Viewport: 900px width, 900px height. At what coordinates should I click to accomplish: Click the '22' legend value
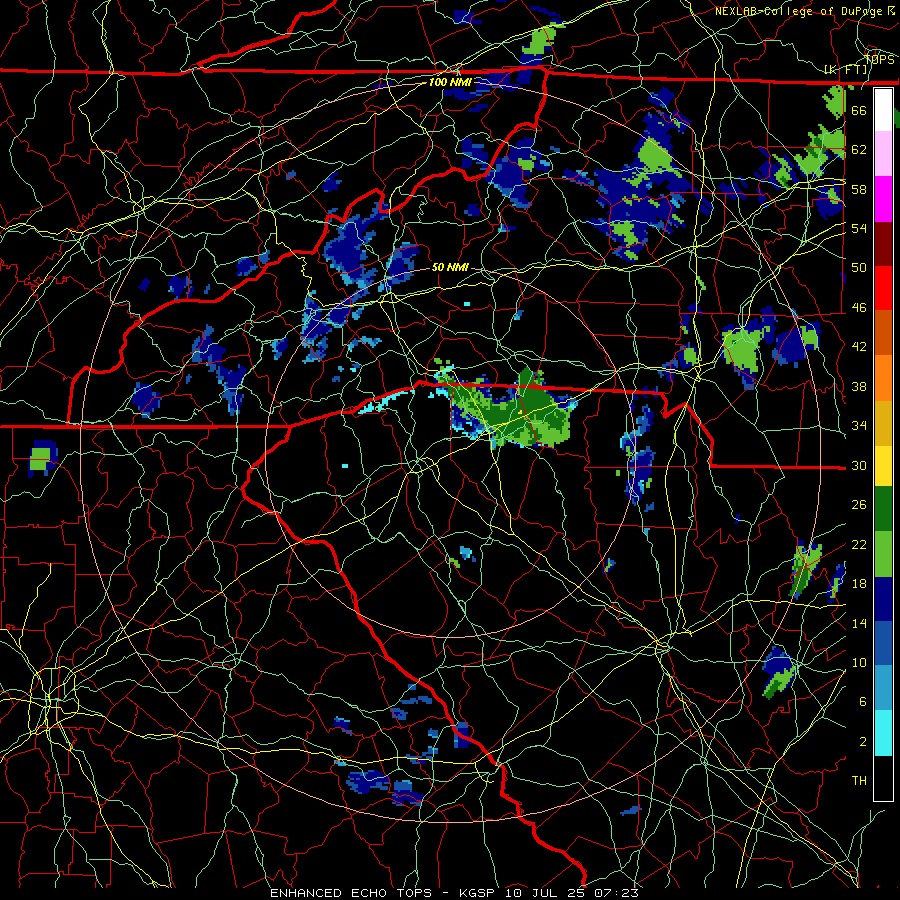859,545
